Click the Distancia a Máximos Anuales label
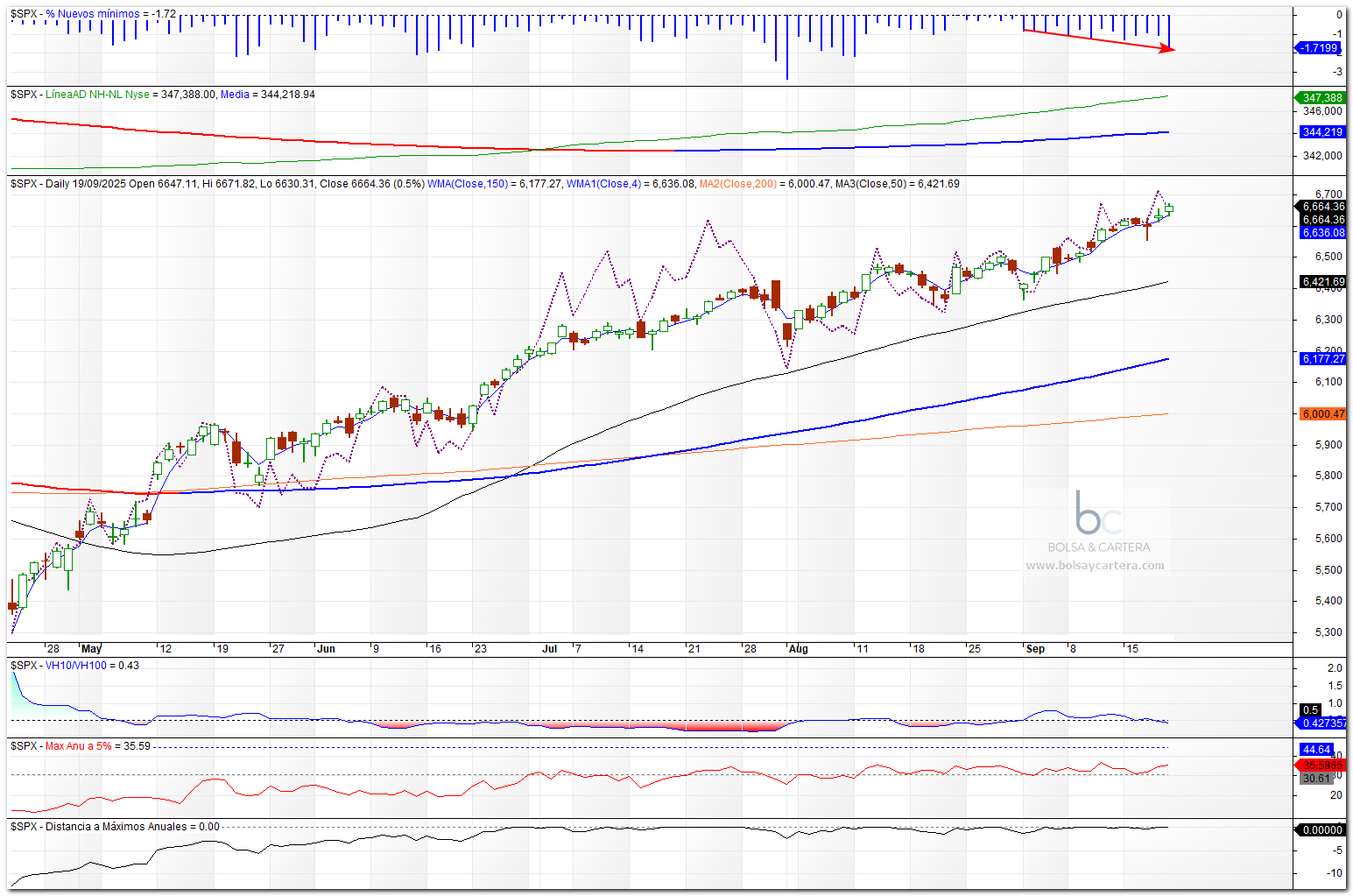The image size is (1353, 896). (116, 827)
